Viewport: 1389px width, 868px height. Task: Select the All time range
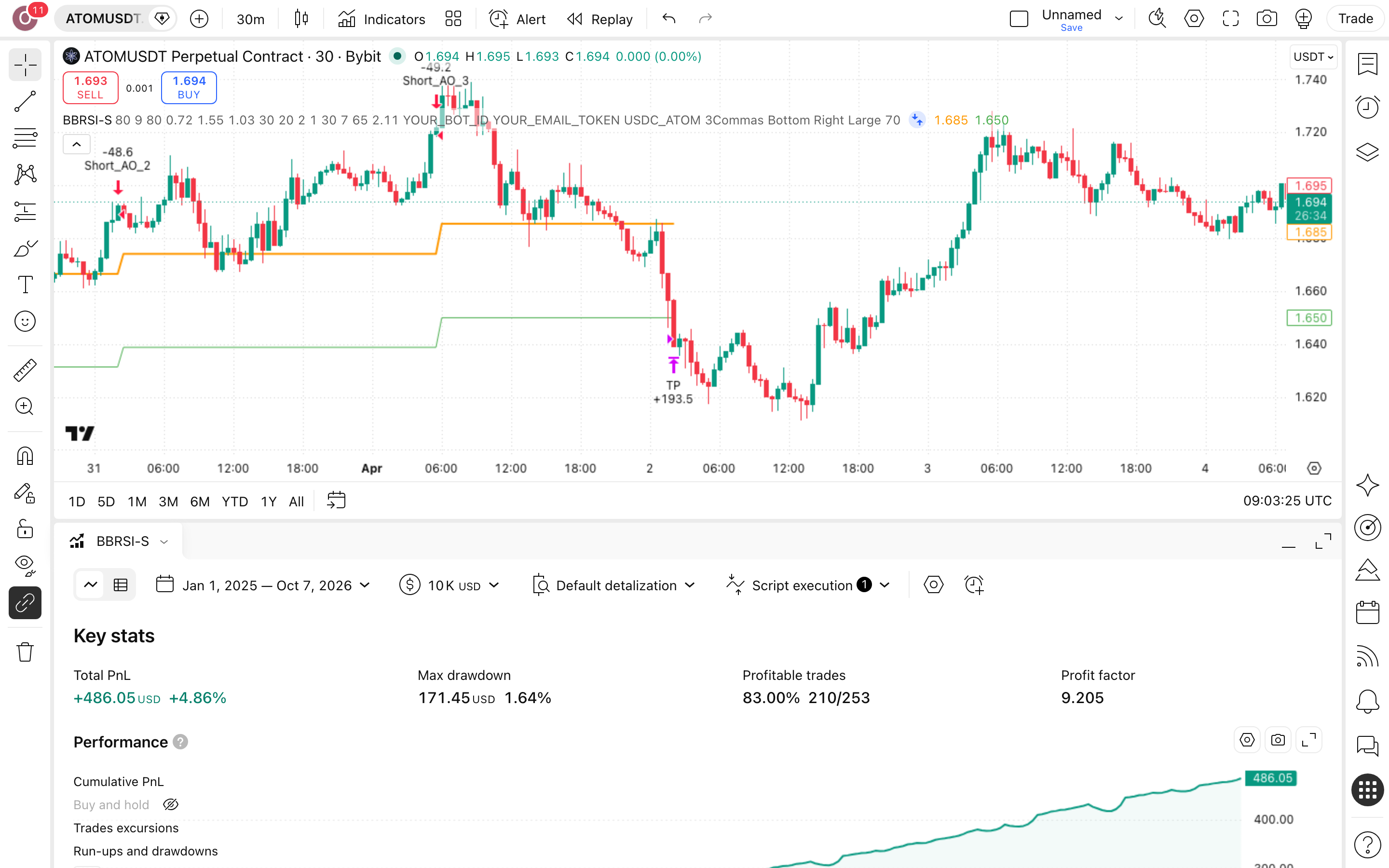tap(296, 502)
